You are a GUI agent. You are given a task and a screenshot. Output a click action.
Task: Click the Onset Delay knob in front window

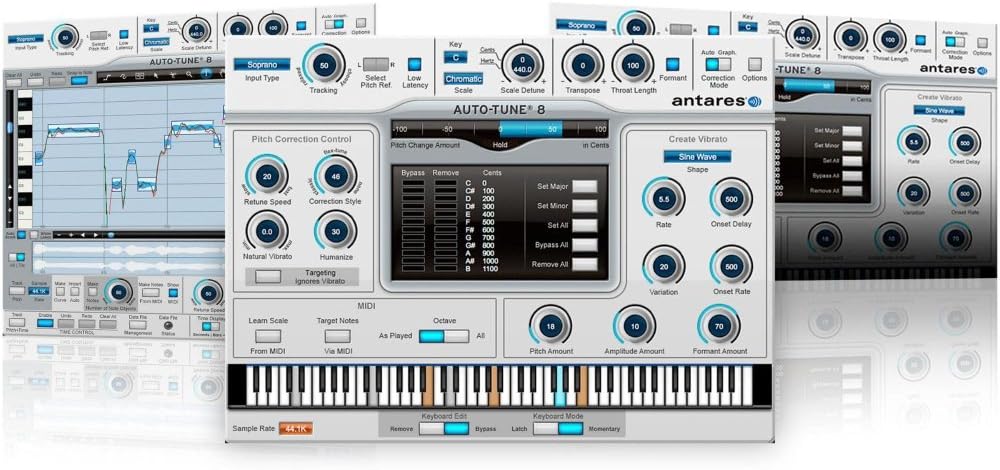coord(731,199)
